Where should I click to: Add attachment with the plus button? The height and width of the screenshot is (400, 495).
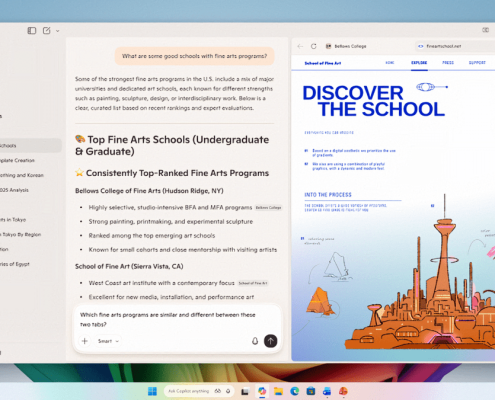click(x=85, y=341)
